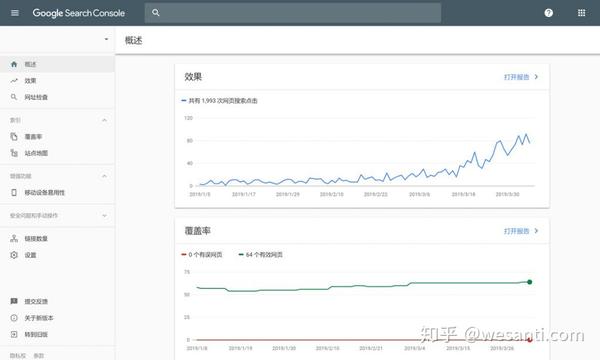
Task: Open 覆盖率 in the sidebar
Action: (57, 137)
